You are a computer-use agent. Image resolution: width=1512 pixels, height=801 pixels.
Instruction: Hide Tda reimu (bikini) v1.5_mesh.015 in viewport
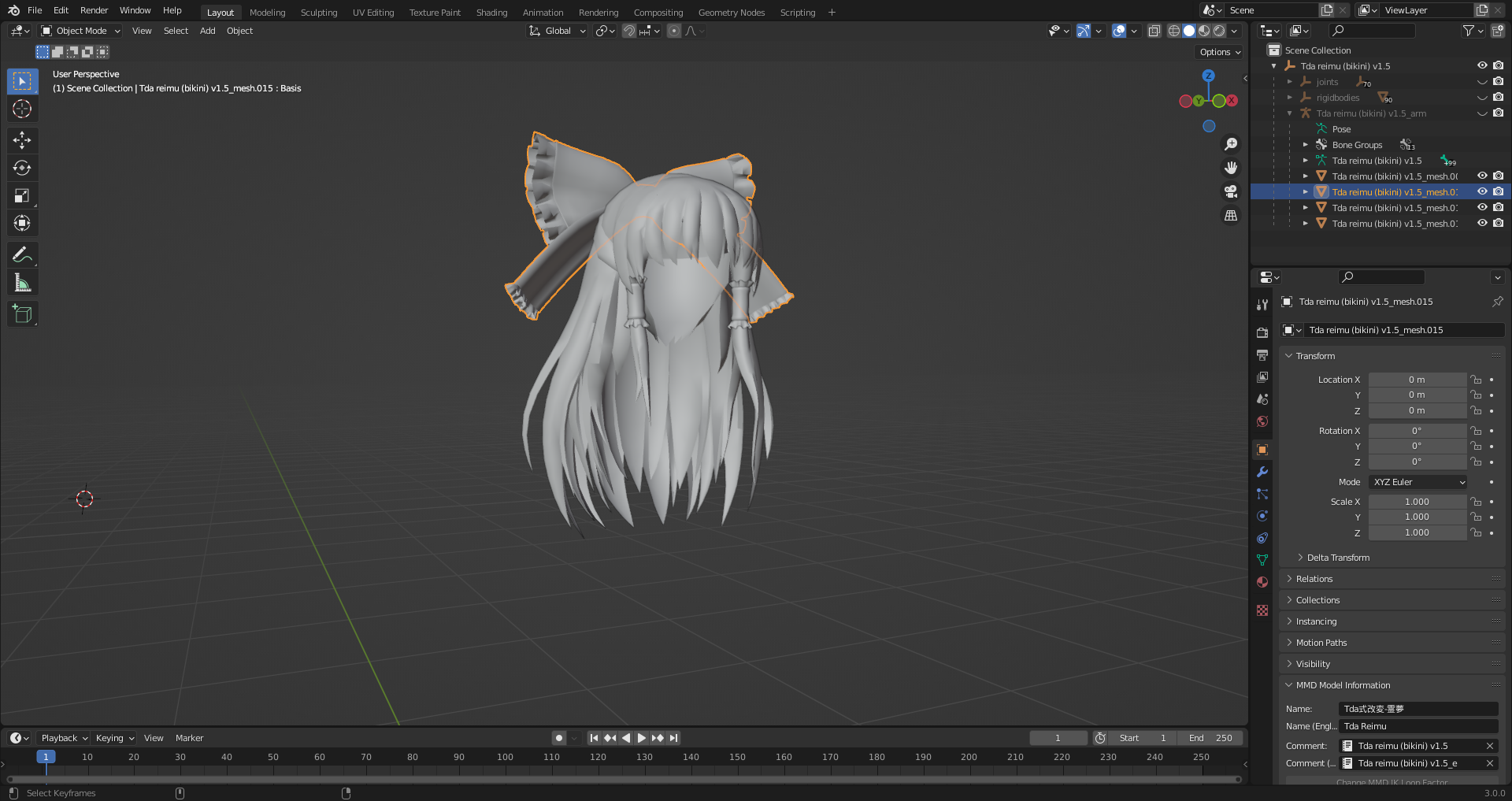1483,191
